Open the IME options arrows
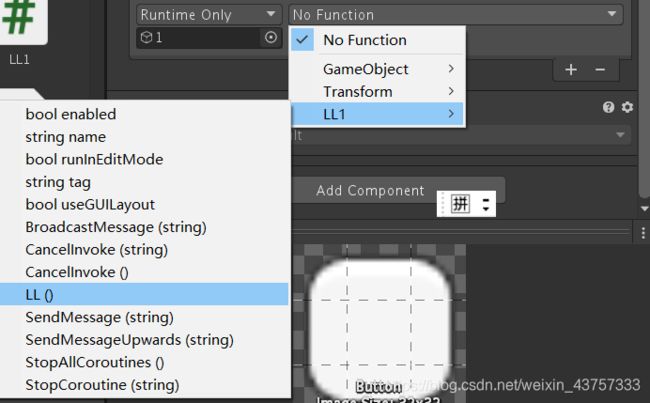The width and height of the screenshot is (650, 403). point(486,204)
